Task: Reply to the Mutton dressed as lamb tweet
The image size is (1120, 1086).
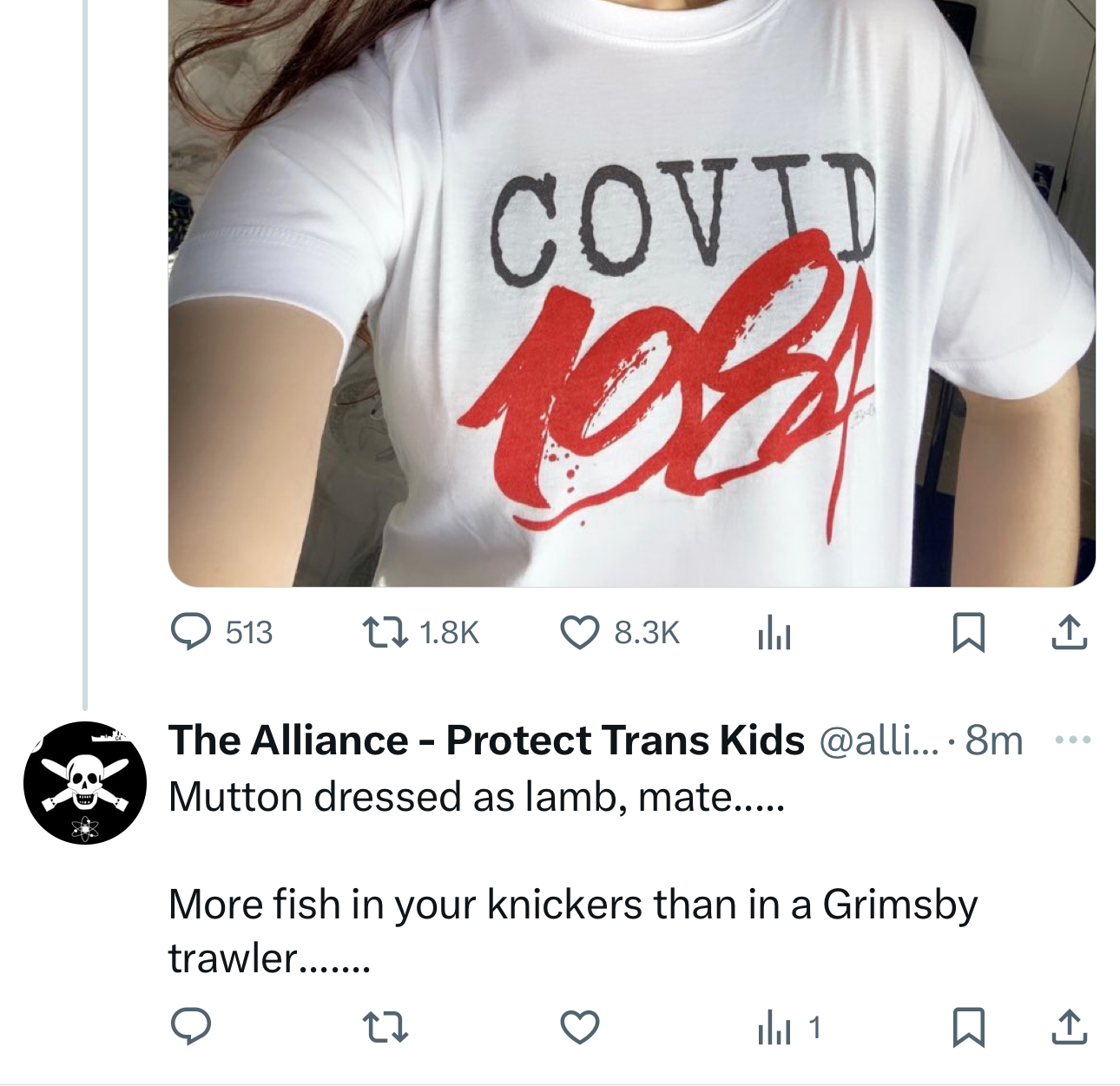Action: [x=190, y=1028]
